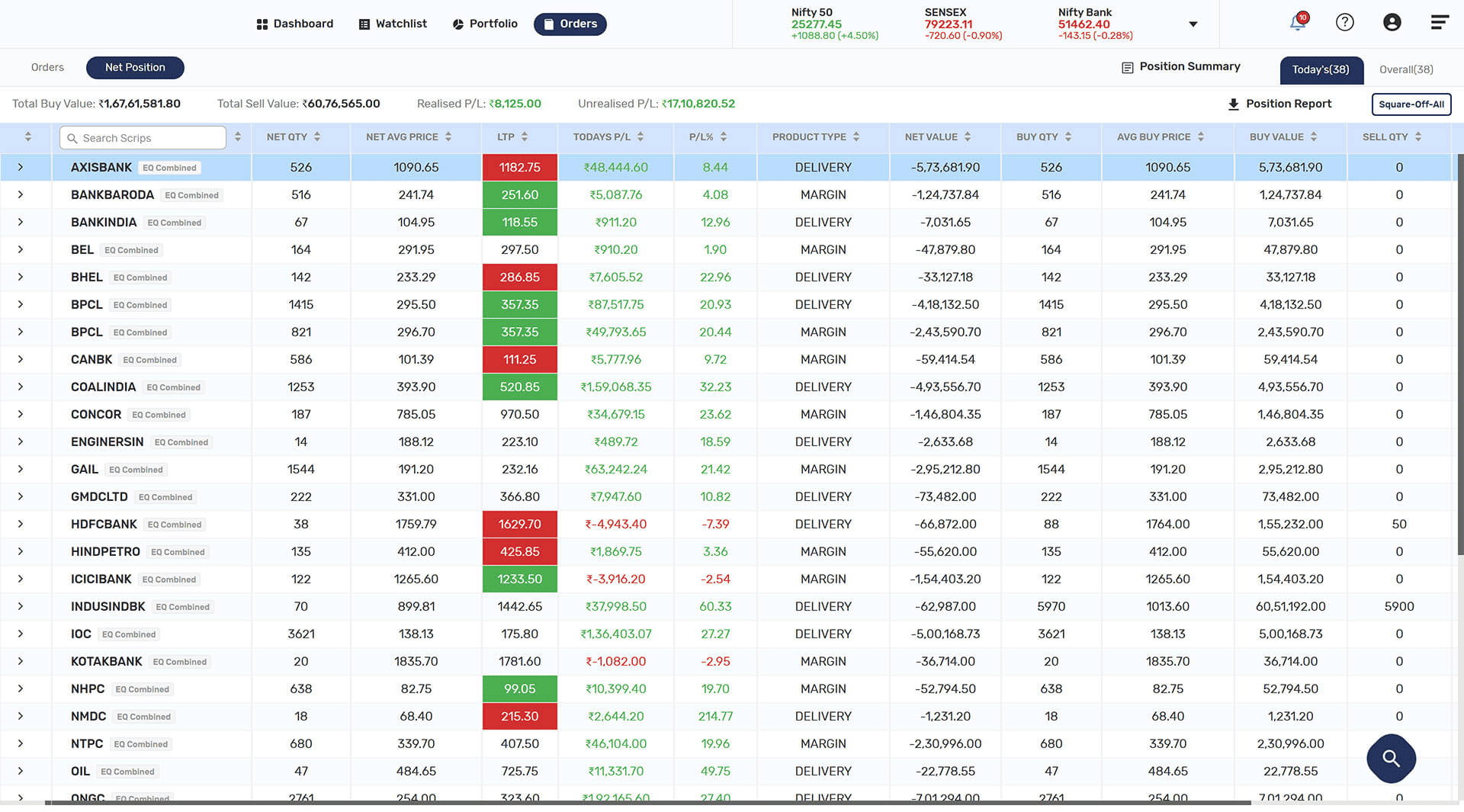Focus the Search Scrips field

pyautogui.click(x=143, y=137)
